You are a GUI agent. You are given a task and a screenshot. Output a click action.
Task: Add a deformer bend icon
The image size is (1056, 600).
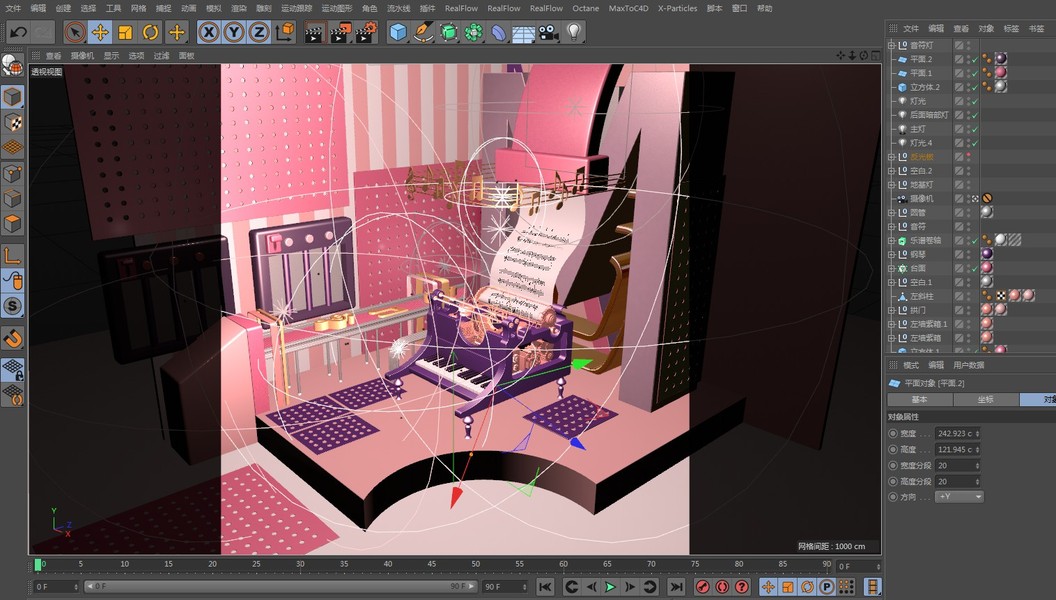498,32
